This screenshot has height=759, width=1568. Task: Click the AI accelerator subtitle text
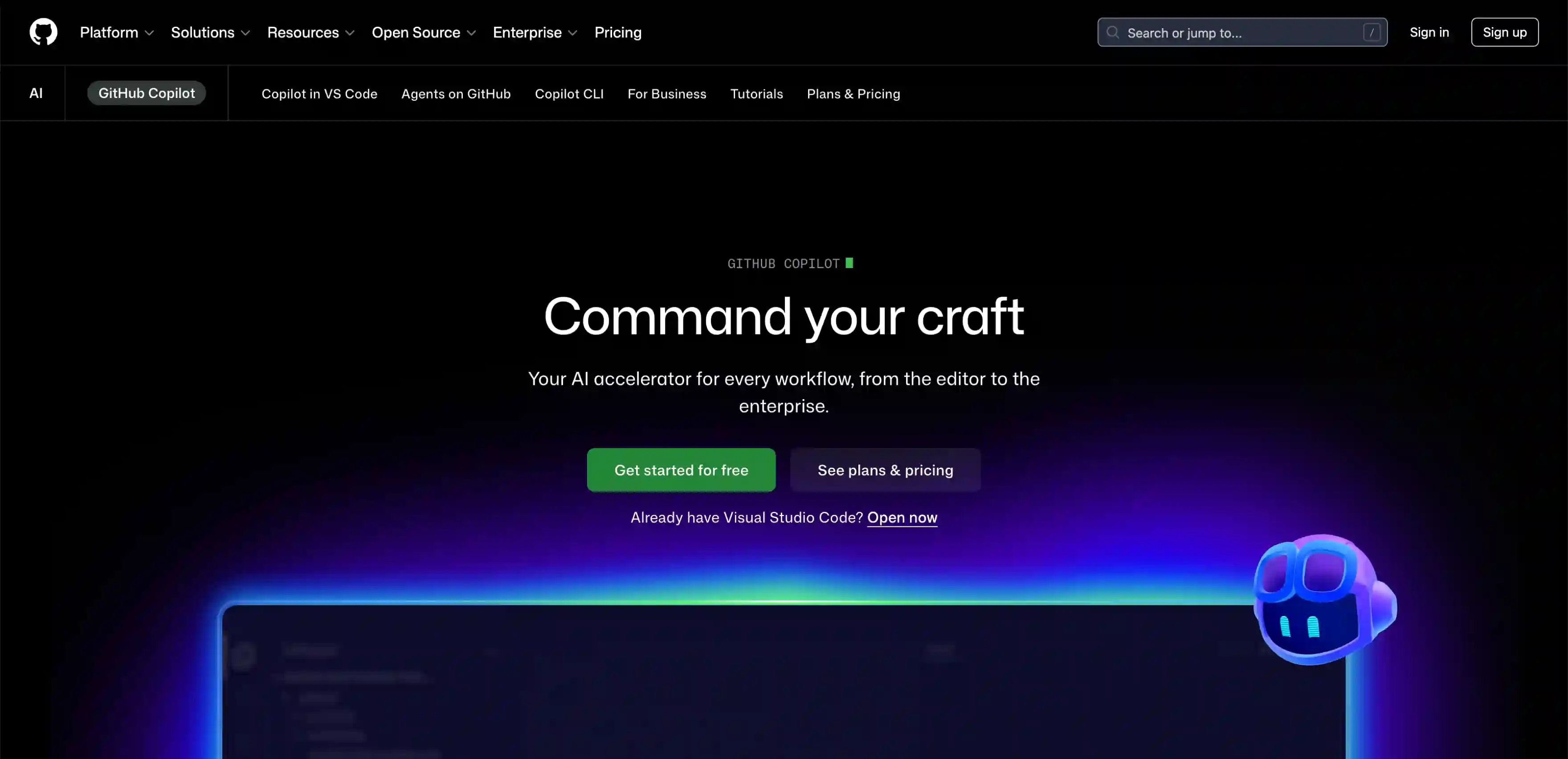click(784, 392)
